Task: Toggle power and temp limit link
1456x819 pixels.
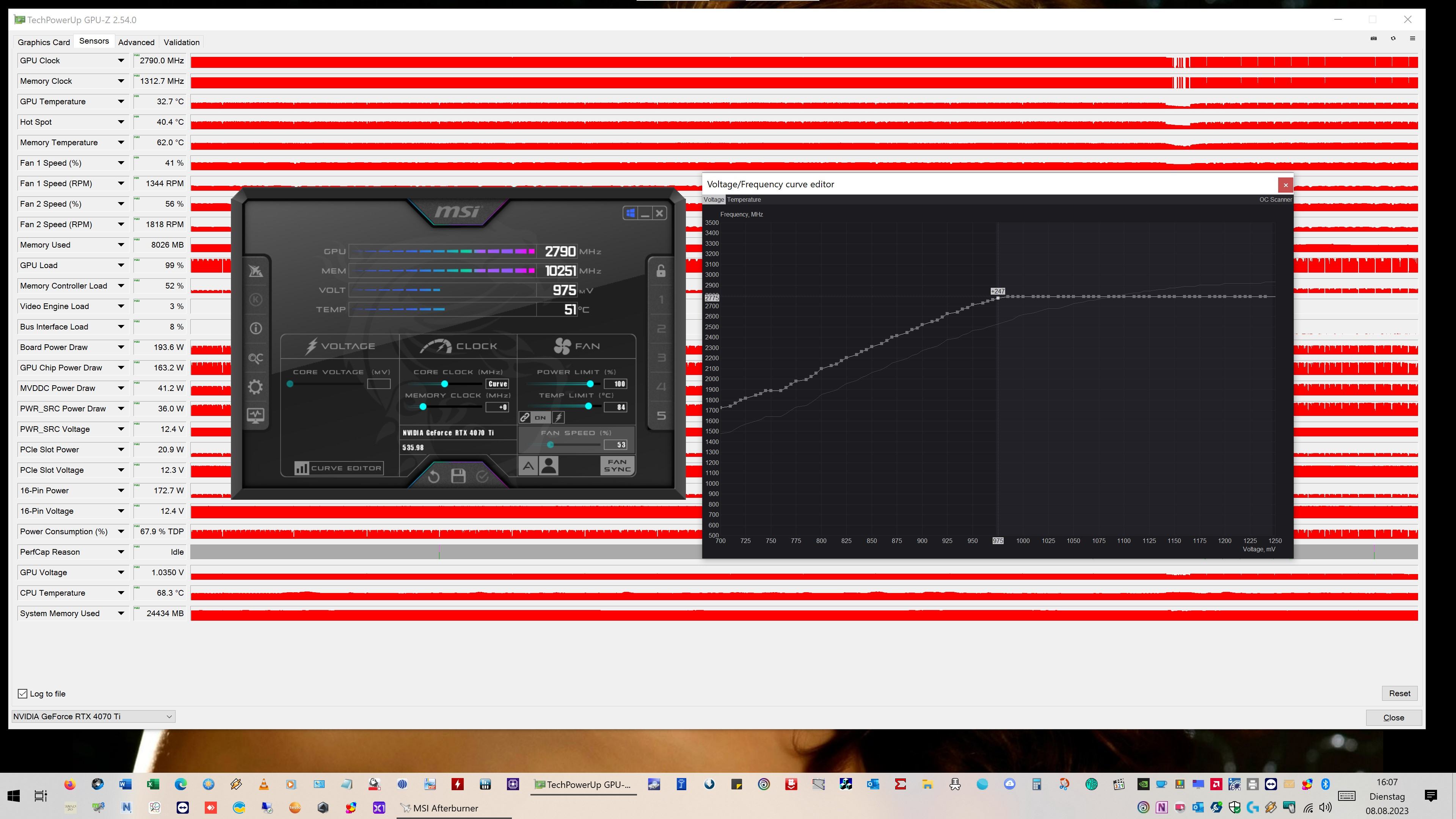Action: 524,418
